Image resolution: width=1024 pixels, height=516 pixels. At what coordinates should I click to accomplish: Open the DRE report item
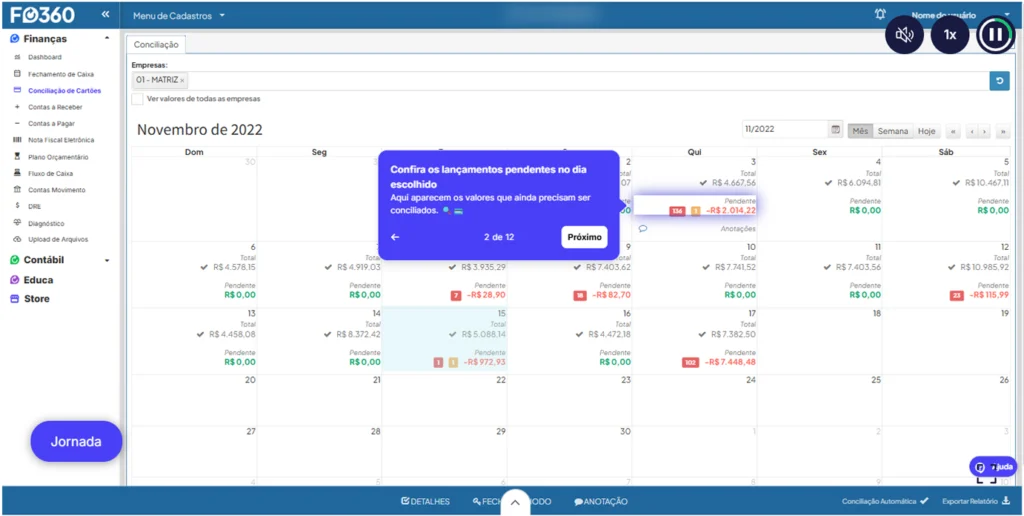[35, 206]
